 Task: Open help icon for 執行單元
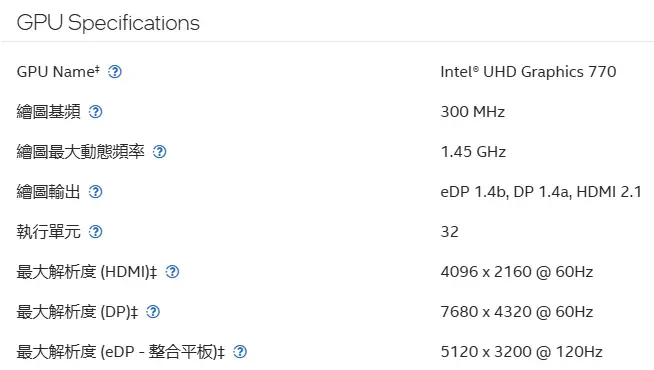pyautogui.click(x=96, y=232)
